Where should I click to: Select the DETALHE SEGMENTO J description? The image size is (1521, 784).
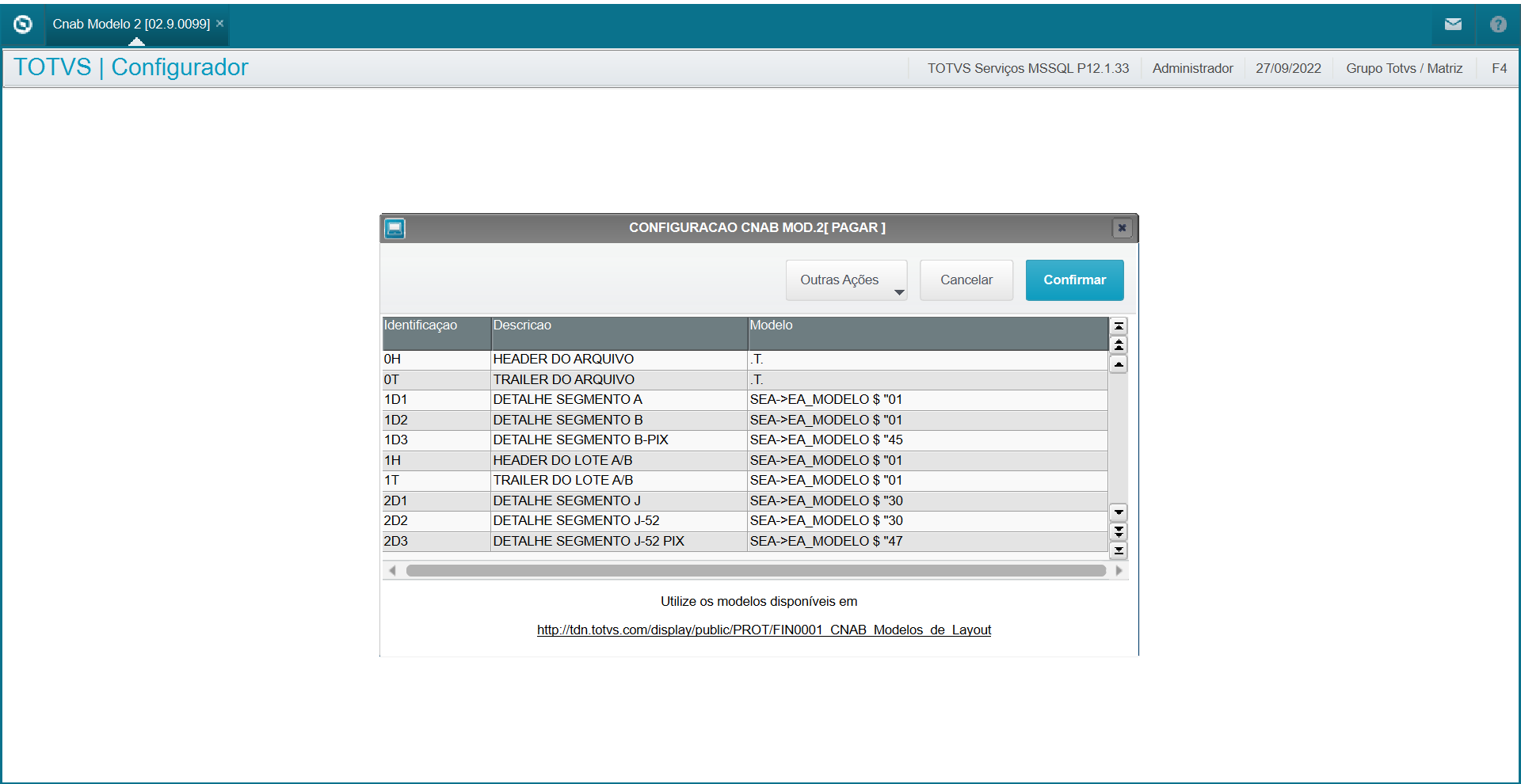(x=619, y=501)
